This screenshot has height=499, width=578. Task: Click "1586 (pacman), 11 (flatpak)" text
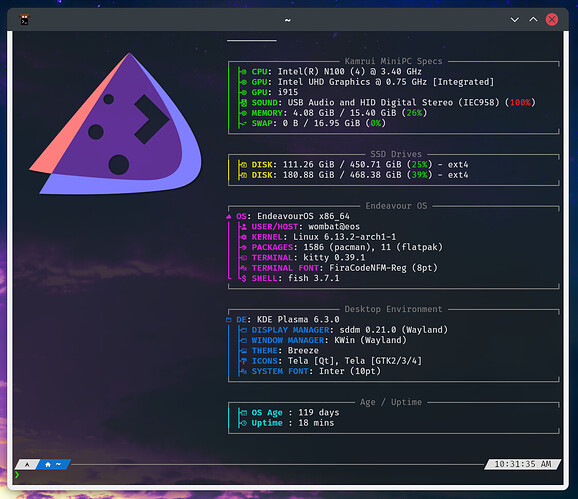click(x=373, y=247)
